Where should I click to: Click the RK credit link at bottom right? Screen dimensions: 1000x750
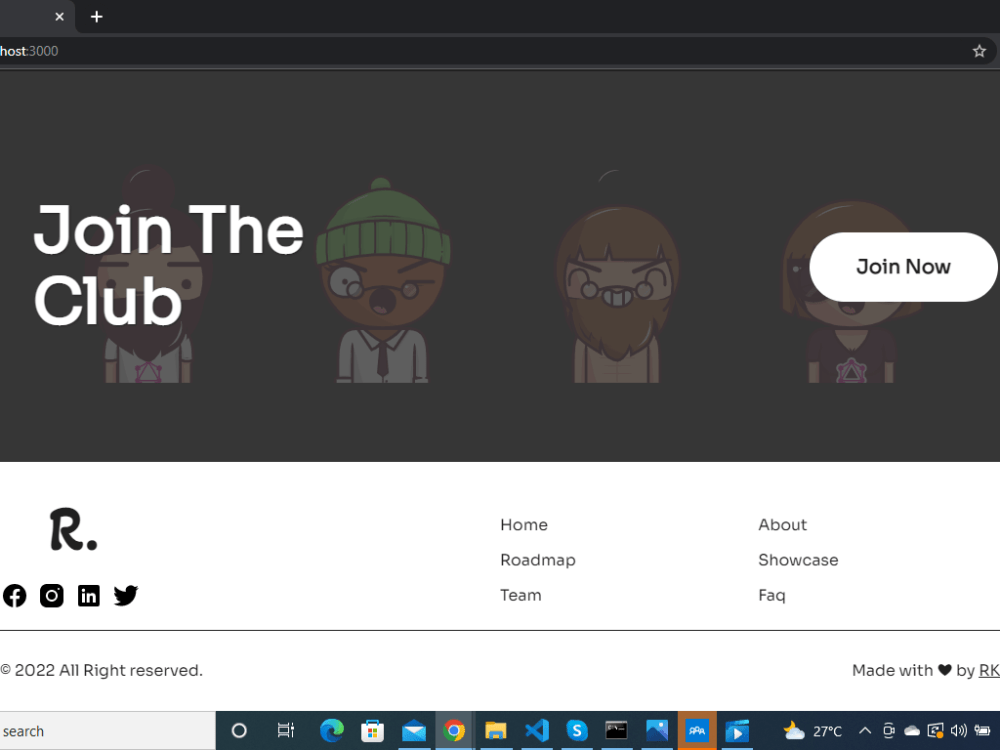tap(989, 670)
